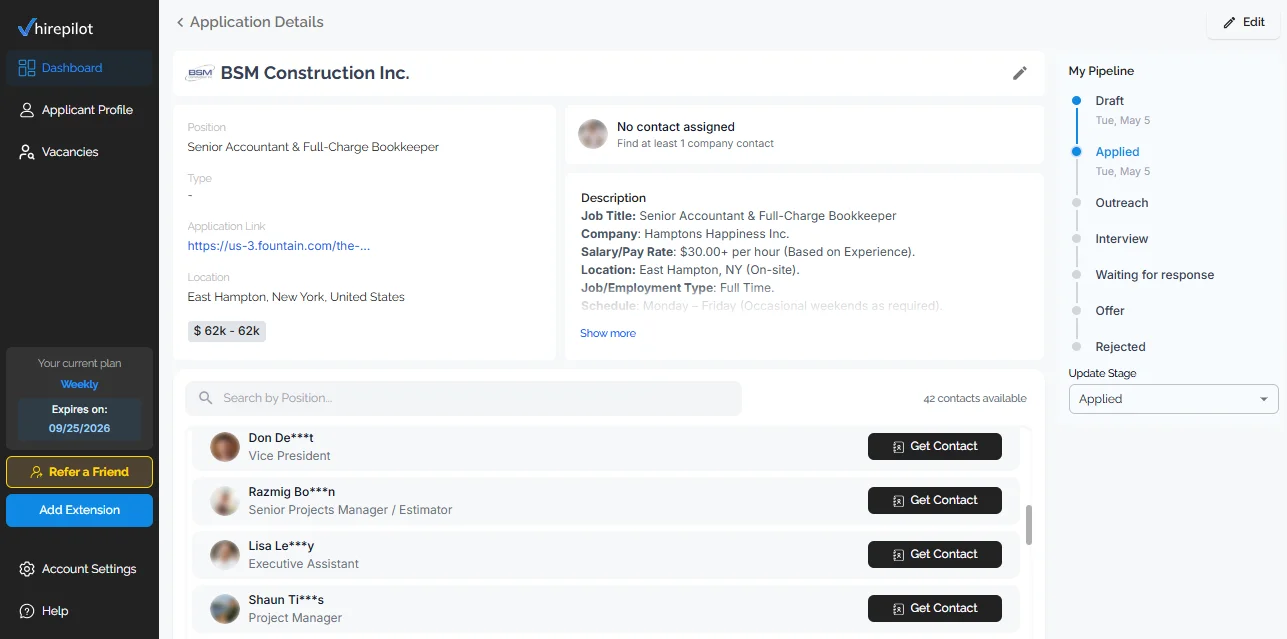This screenshot has height=639, width=1287.
Task: Open the Help page
Action: pos(79,611)
